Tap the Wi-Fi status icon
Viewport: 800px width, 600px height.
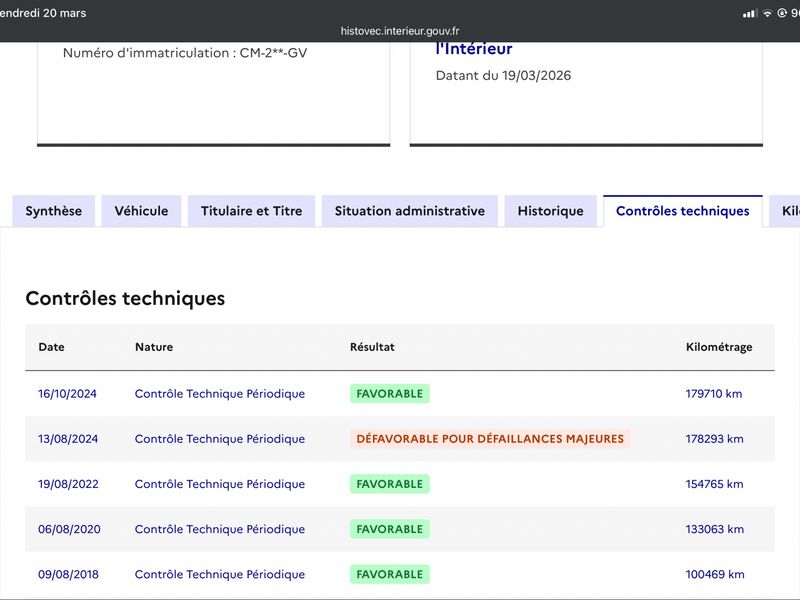(767, 14)
